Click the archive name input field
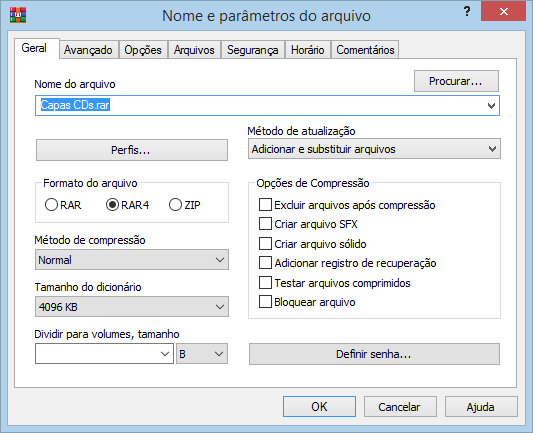 (267, 106)
